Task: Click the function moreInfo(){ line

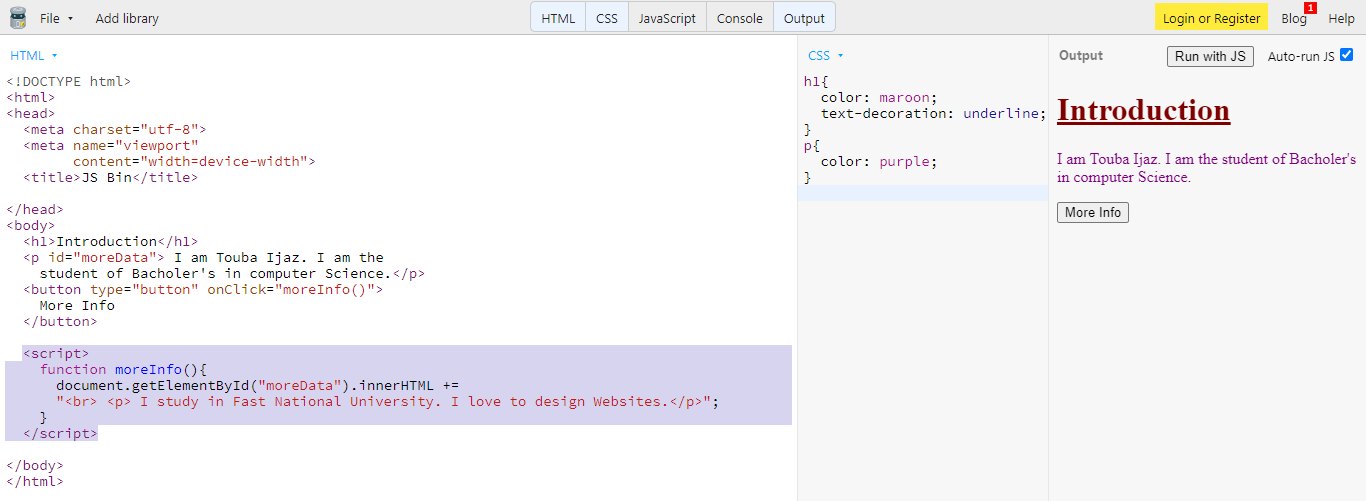Action: point(123,369)
